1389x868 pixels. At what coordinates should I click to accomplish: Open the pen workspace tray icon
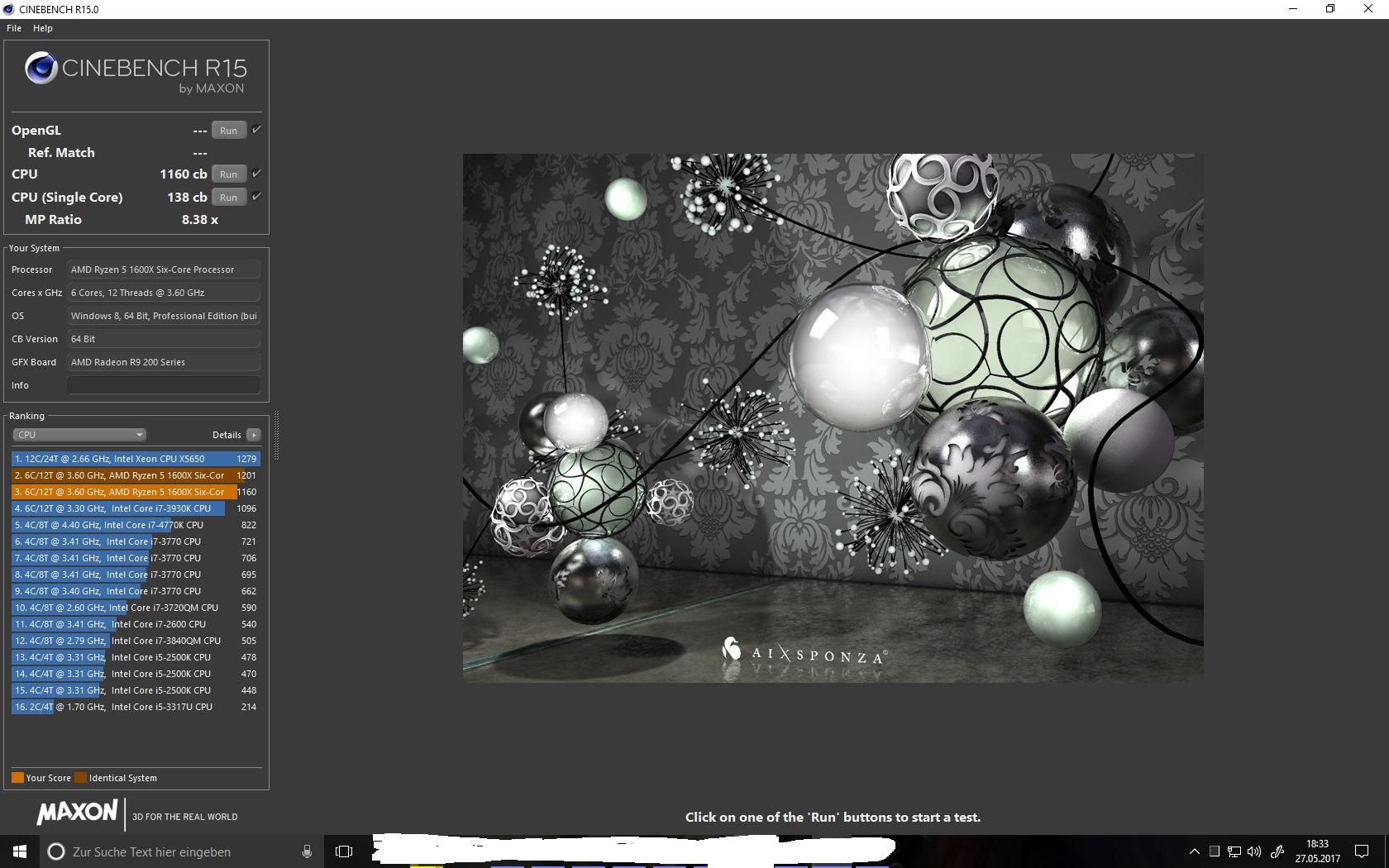(1277, 851)
